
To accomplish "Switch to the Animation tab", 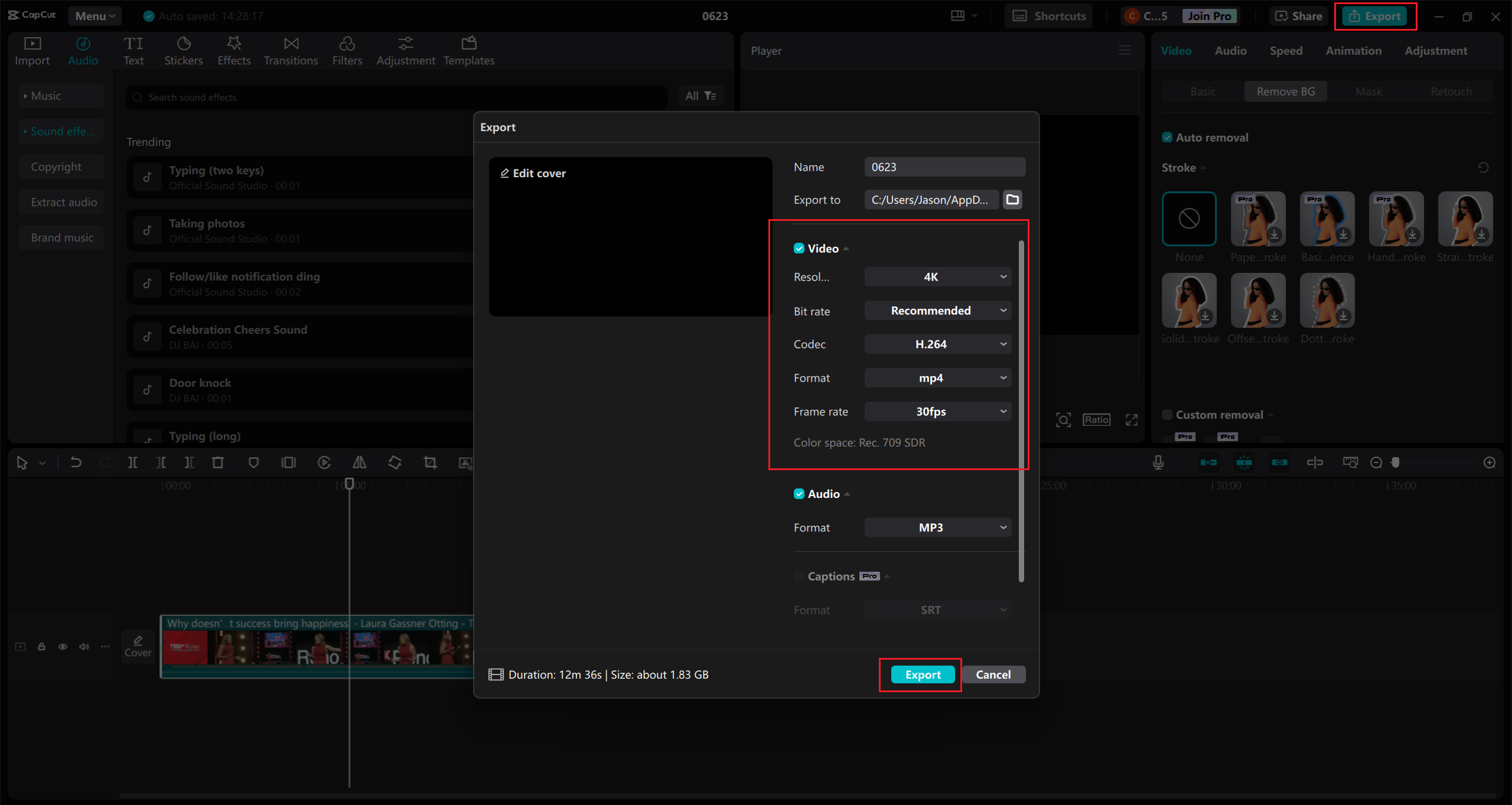I will pos(1353,51).
